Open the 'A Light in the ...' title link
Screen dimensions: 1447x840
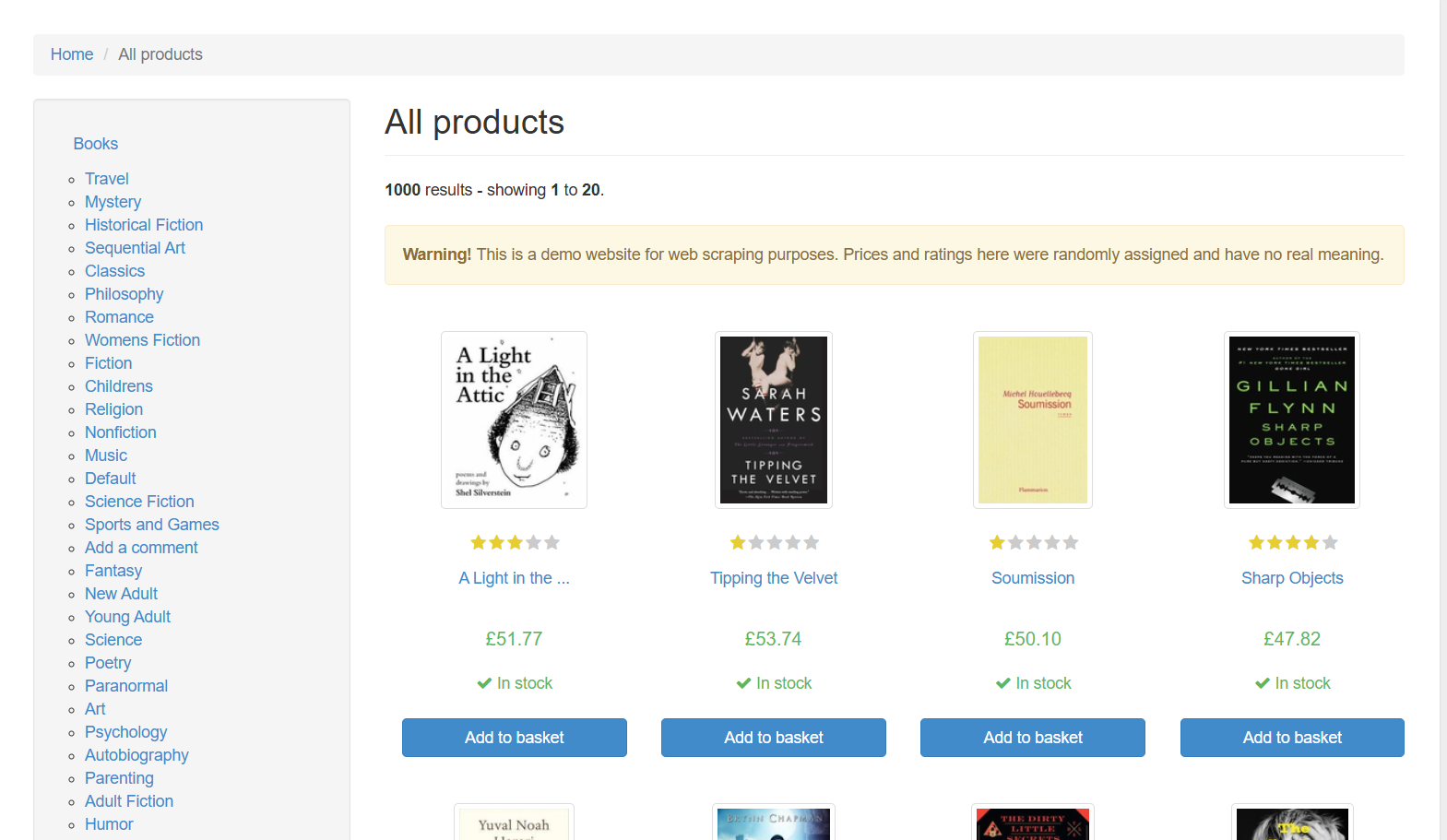[515, 578]
